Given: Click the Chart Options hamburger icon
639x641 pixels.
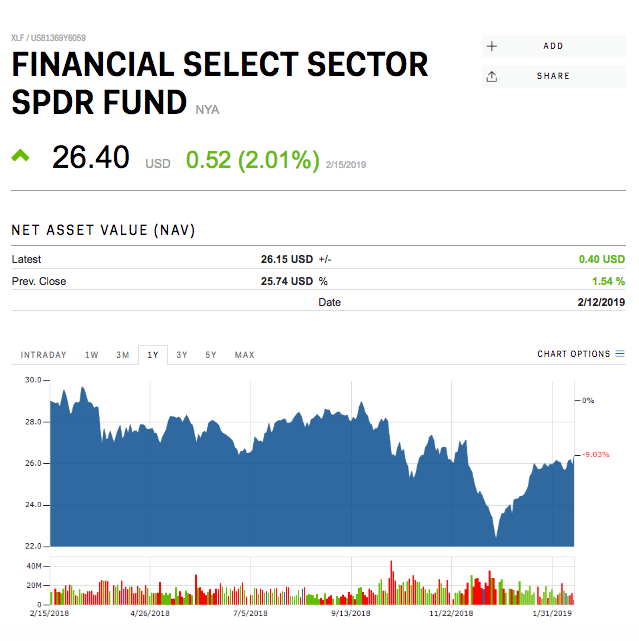Looking at the screenshot, I should (620, 354).
